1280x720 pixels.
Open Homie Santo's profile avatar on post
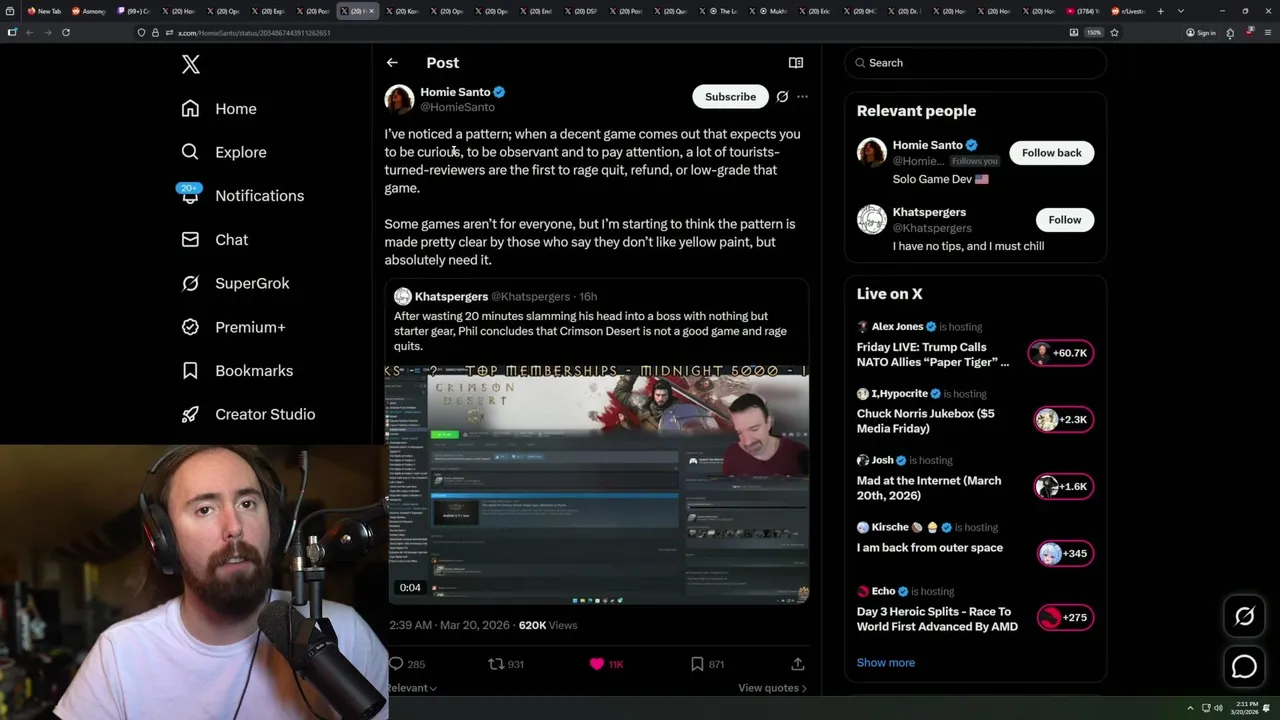click(399, 99)
